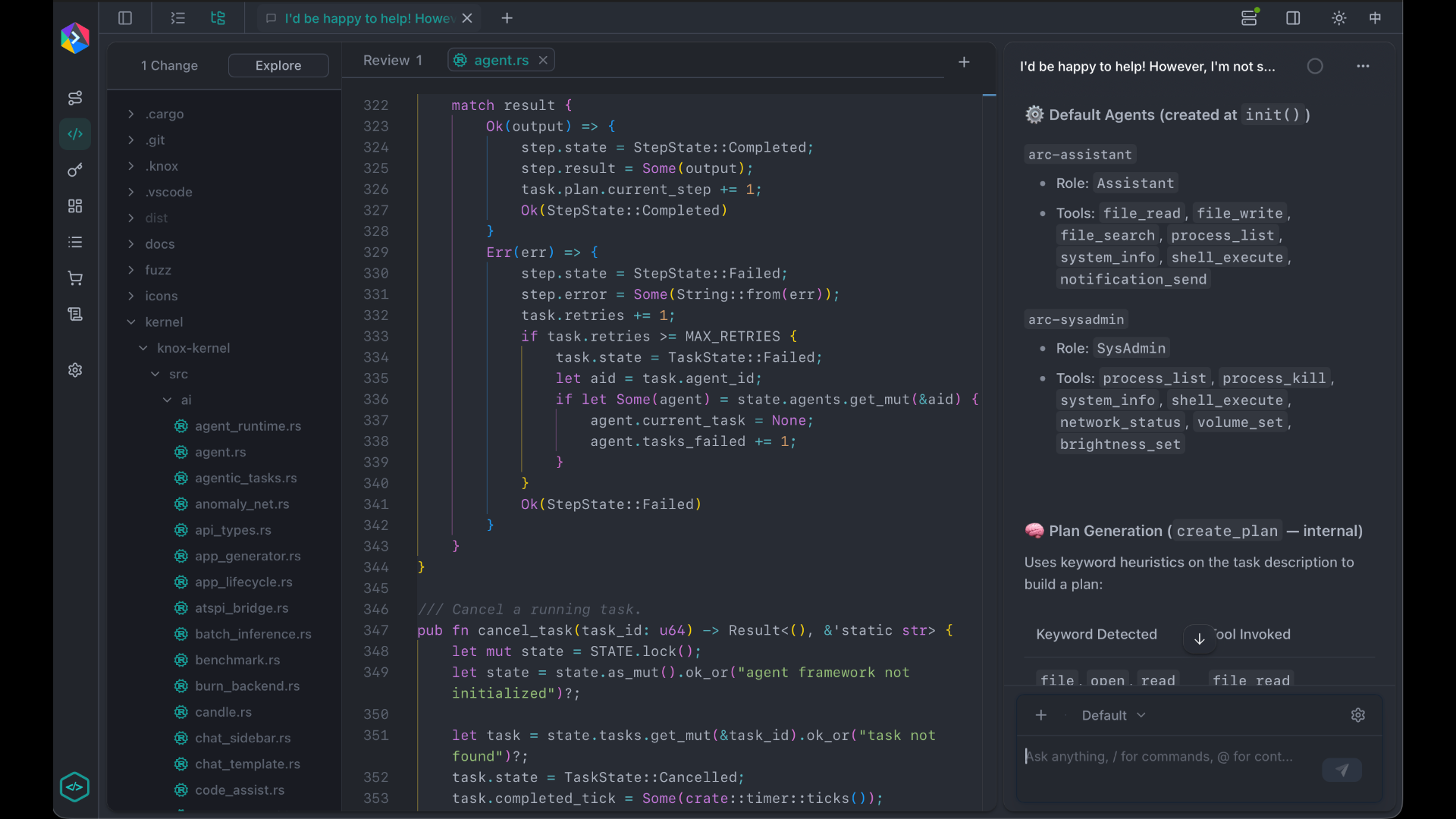The height and width of the screenshot is (819, 1456).
Task: Open chat input settings gear
Action: pos(1358,715)
